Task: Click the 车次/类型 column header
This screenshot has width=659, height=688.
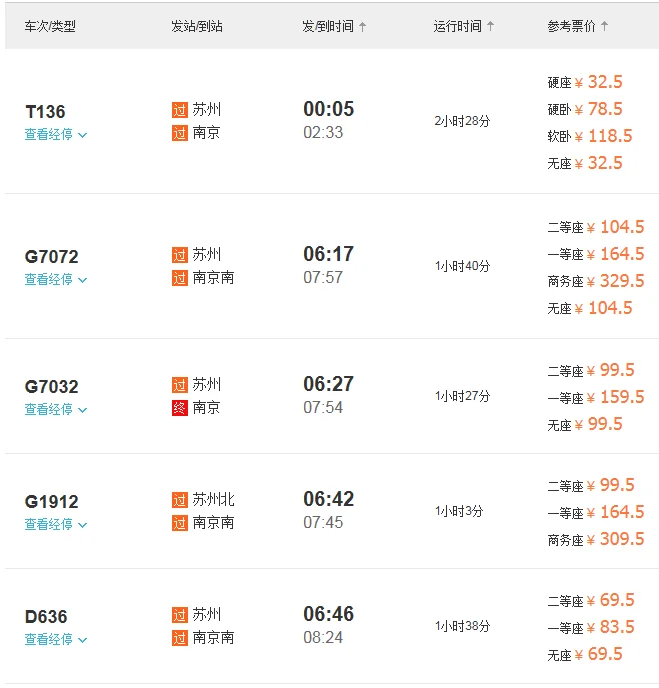Action: [x=50, y=27]
